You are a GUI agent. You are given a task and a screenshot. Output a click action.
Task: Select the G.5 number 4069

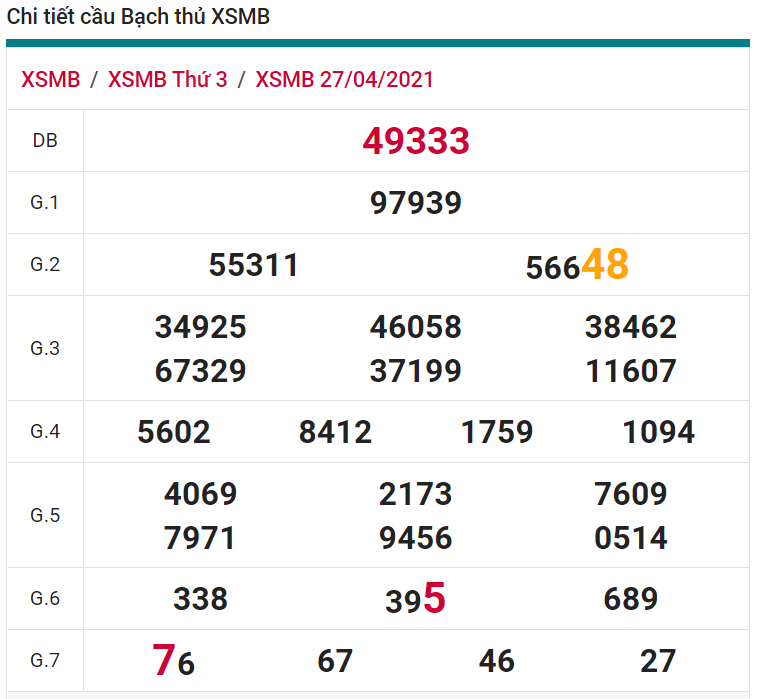click(x=201, y=494)
